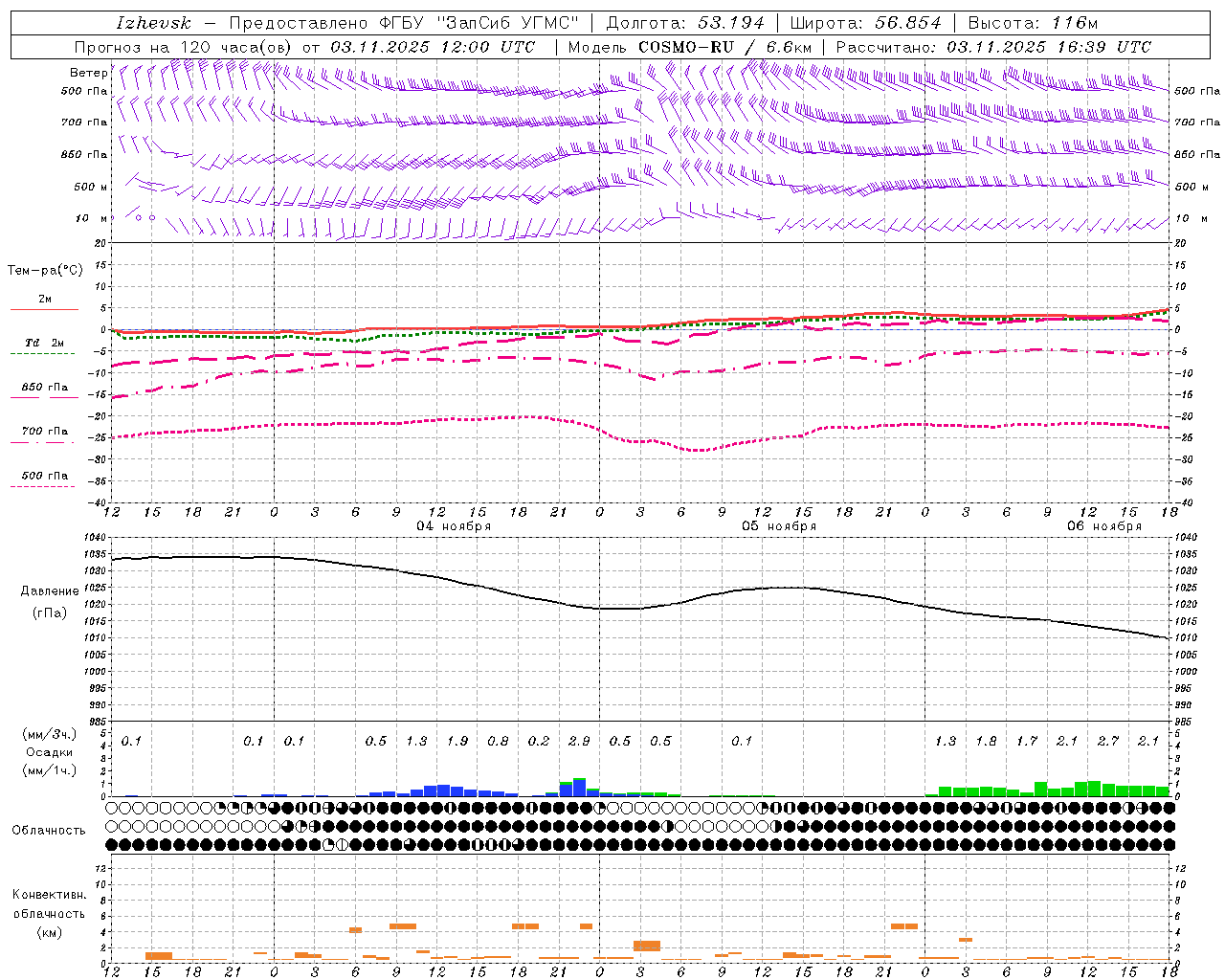The height and width of the screenshot is (980, 1225).
Task: Click the 'Td 2м' dew point legend entry
Action: tap(45, 343)
